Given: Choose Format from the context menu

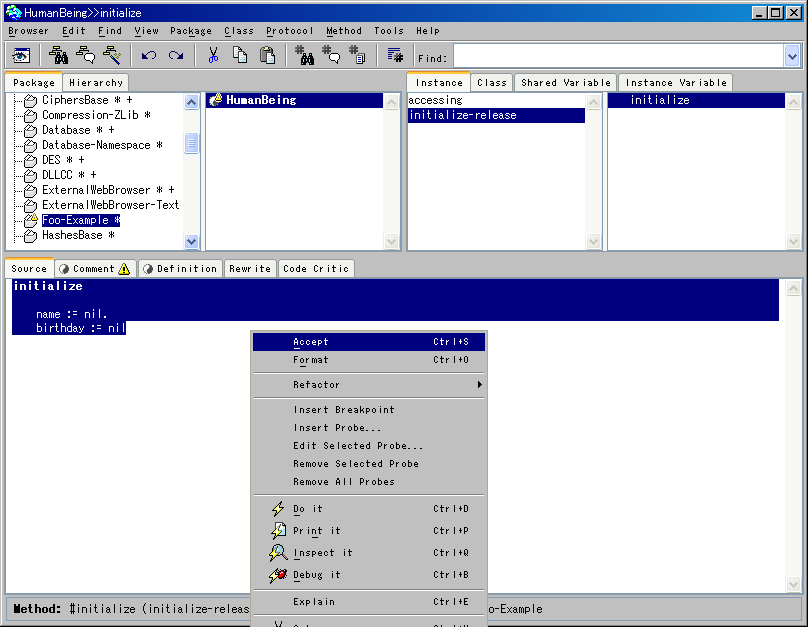Looking at the screenshot, I should [x=369, y=360].
